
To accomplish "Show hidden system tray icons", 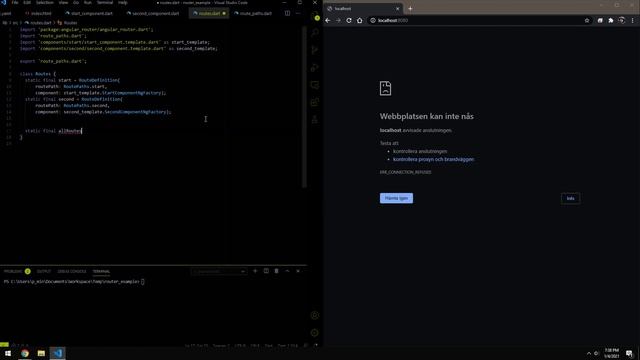I will click(x=589, y=353).
